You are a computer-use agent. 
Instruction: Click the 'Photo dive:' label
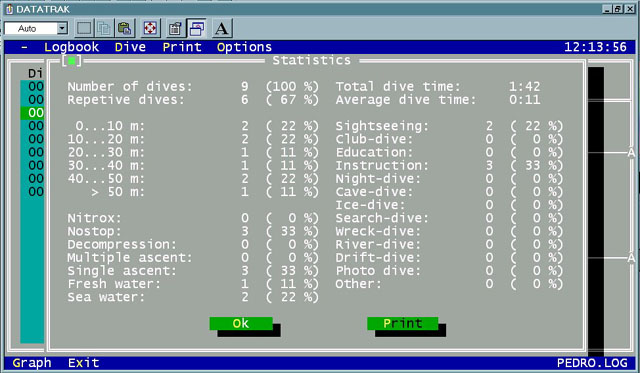pos(378,271)
